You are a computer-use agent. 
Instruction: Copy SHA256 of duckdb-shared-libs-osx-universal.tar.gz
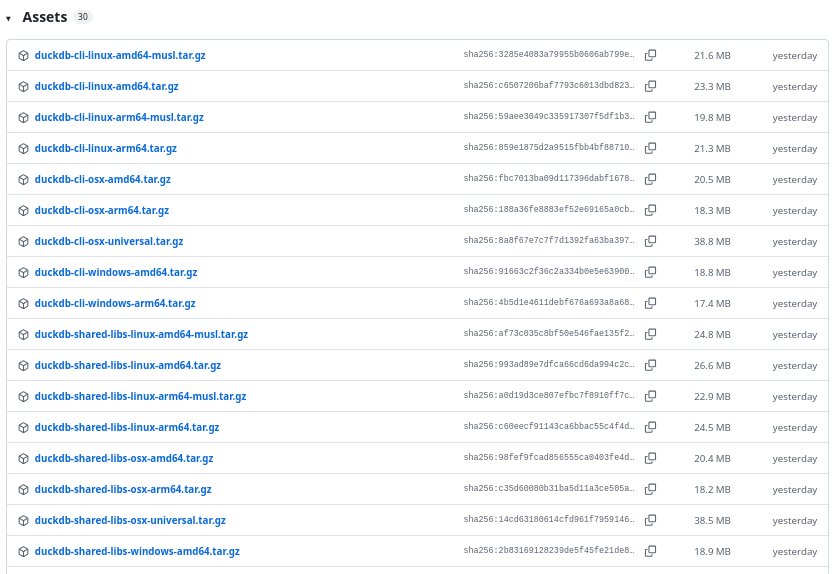coord(650,520)
